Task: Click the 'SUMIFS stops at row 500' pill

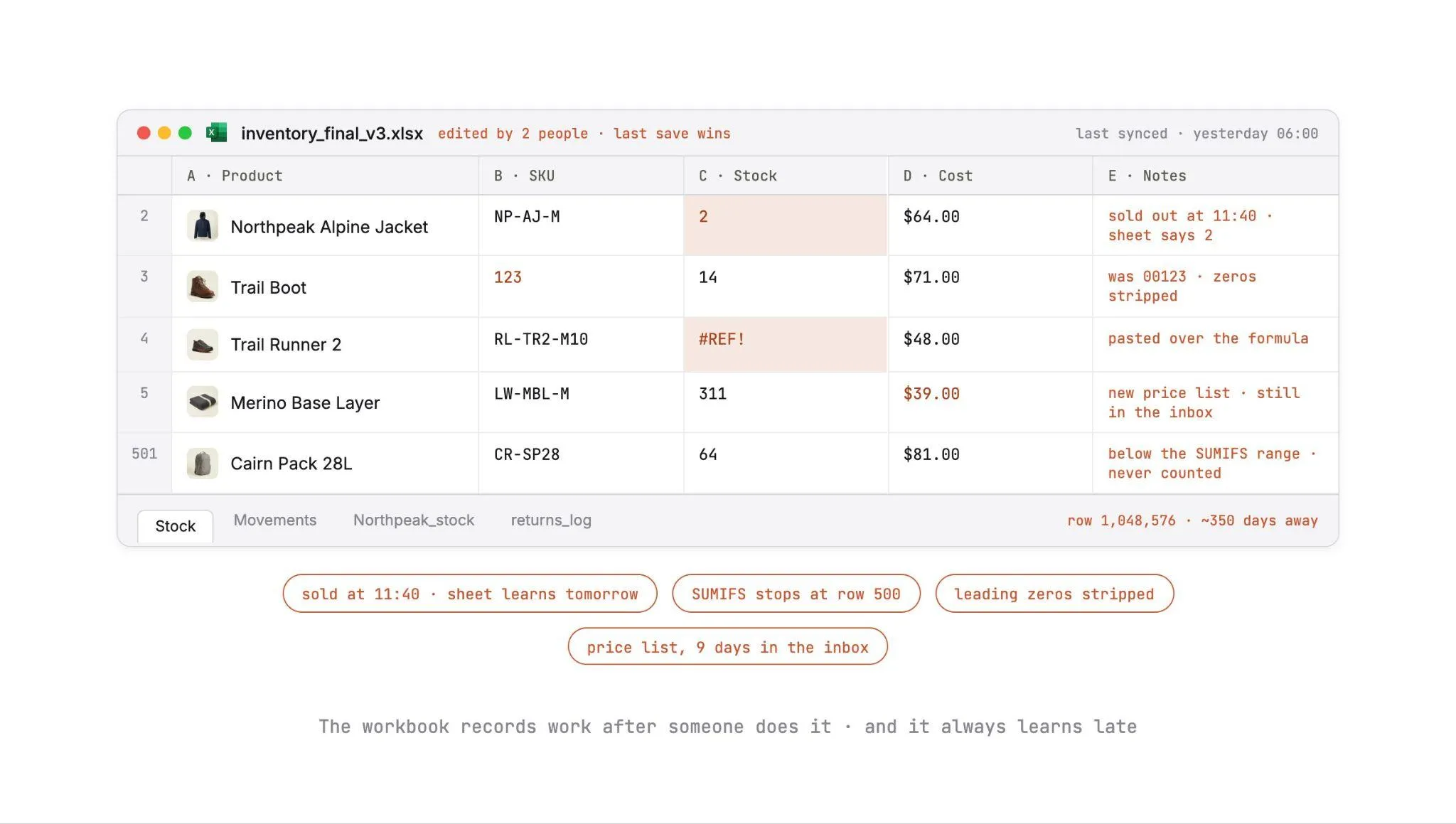Action: point(796,594)
